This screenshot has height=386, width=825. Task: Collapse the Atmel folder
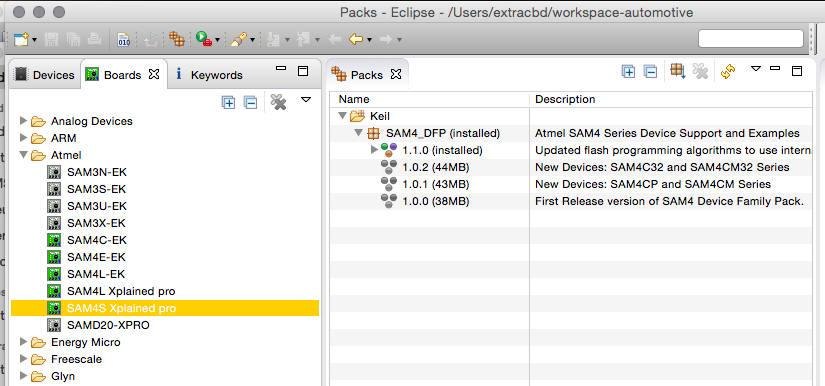(x=23, y=155)
